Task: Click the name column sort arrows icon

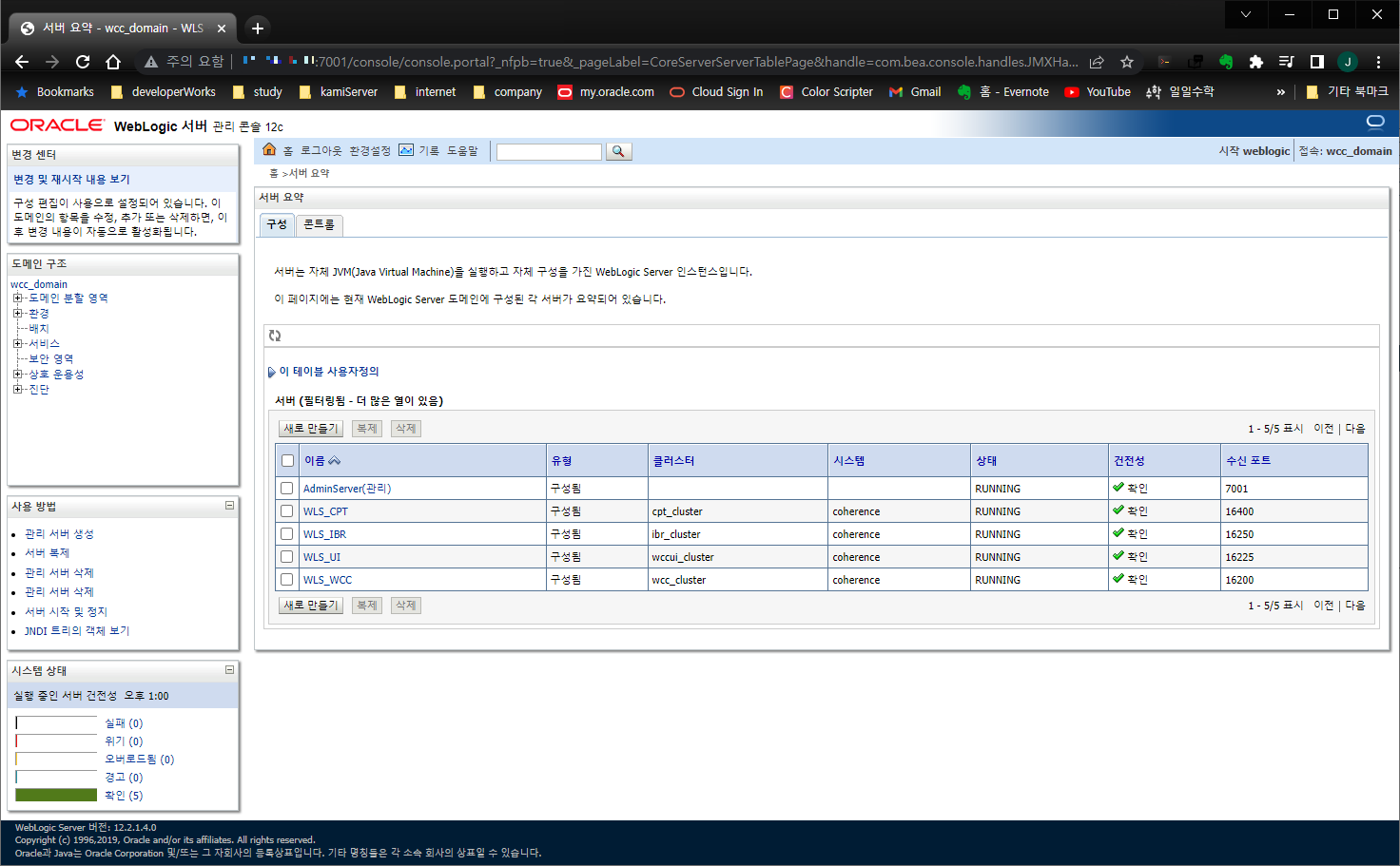Action: (x=334, y=461)
